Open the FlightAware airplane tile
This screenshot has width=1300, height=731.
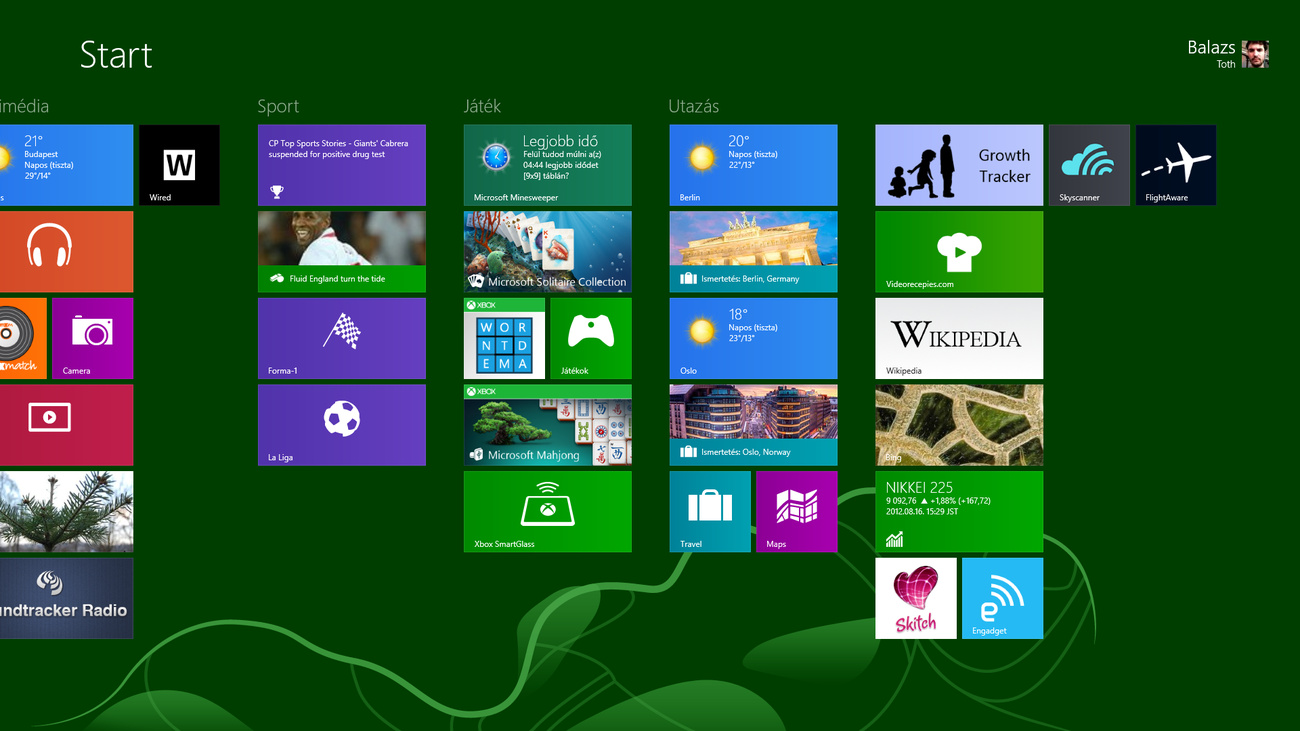tap(1176, 165)
